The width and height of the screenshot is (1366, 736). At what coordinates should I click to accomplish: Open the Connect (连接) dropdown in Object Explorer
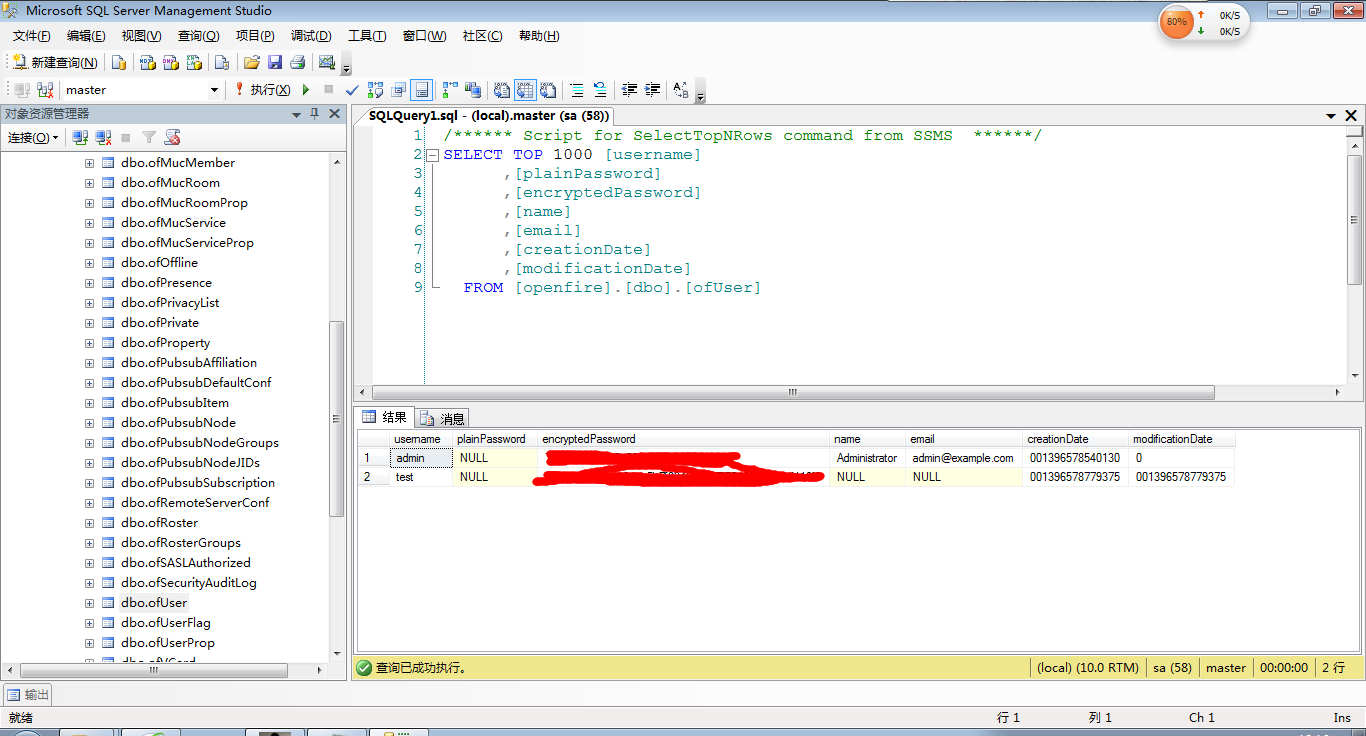pos(33,138)
